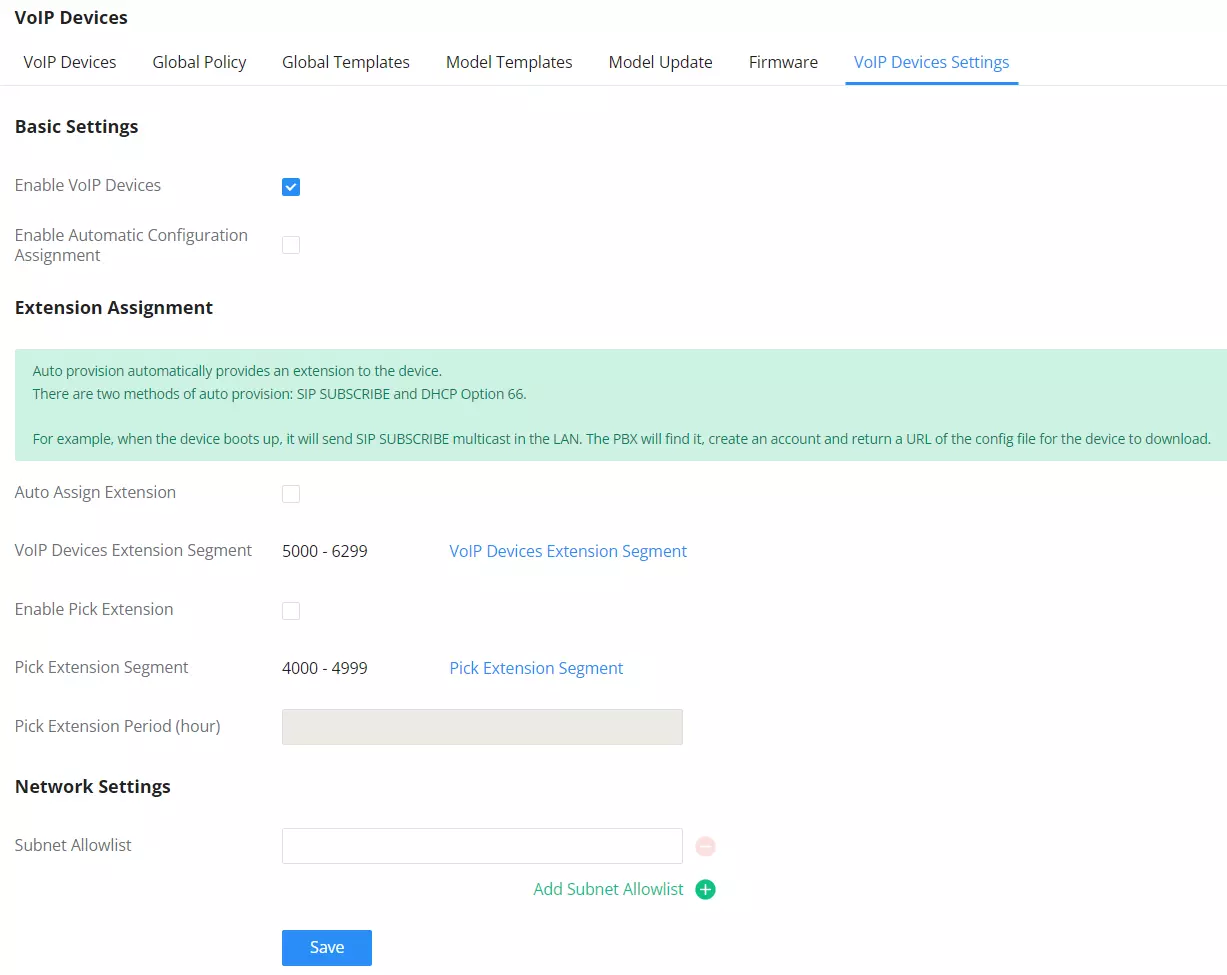Open the VoIP Devices Extension Segment link
The height and width of the screenshot is (975, 1227).
tap(568, 551)
